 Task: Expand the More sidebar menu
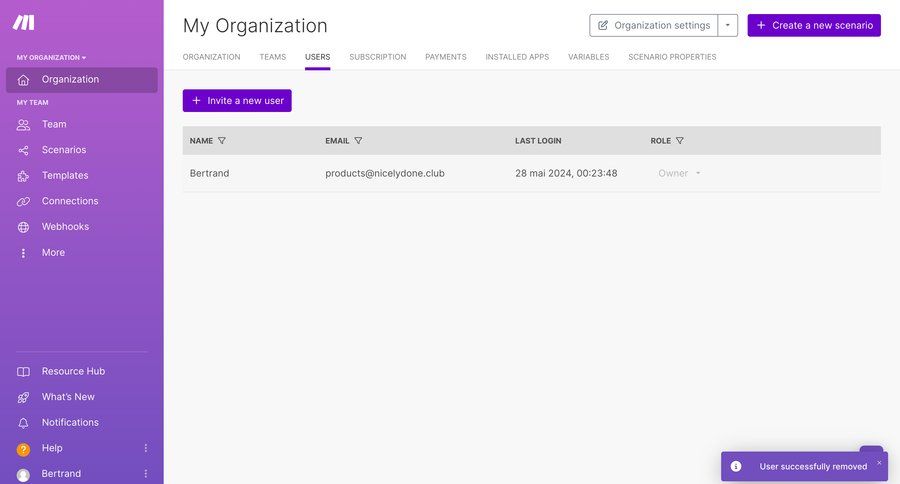(53, 253)
